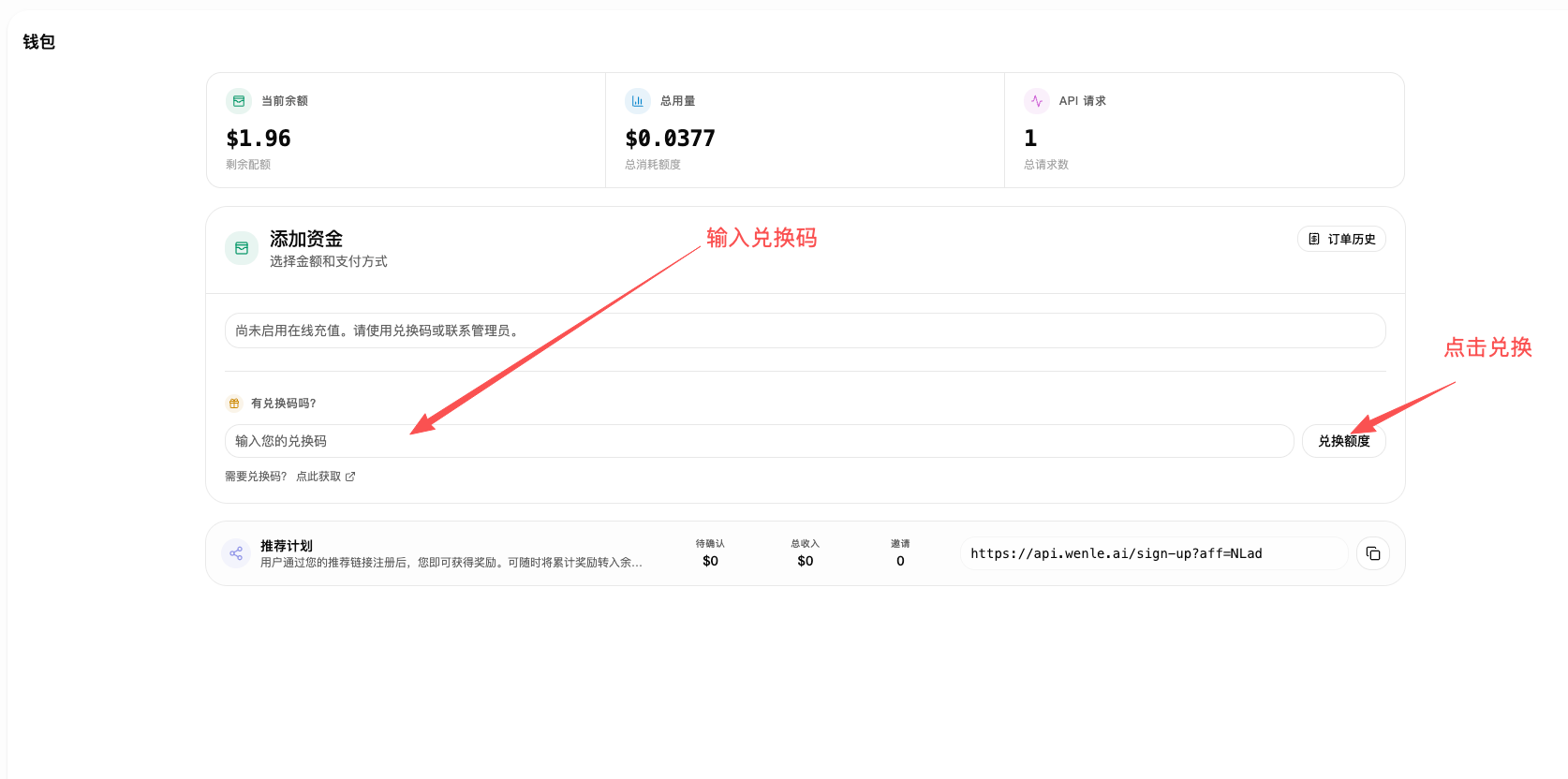Click the $1.96 current balance value

pos(259,139)
